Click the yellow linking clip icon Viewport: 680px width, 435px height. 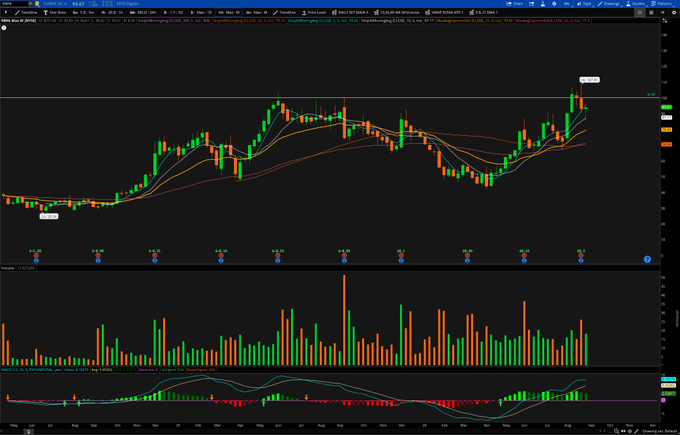pos(37,3)
